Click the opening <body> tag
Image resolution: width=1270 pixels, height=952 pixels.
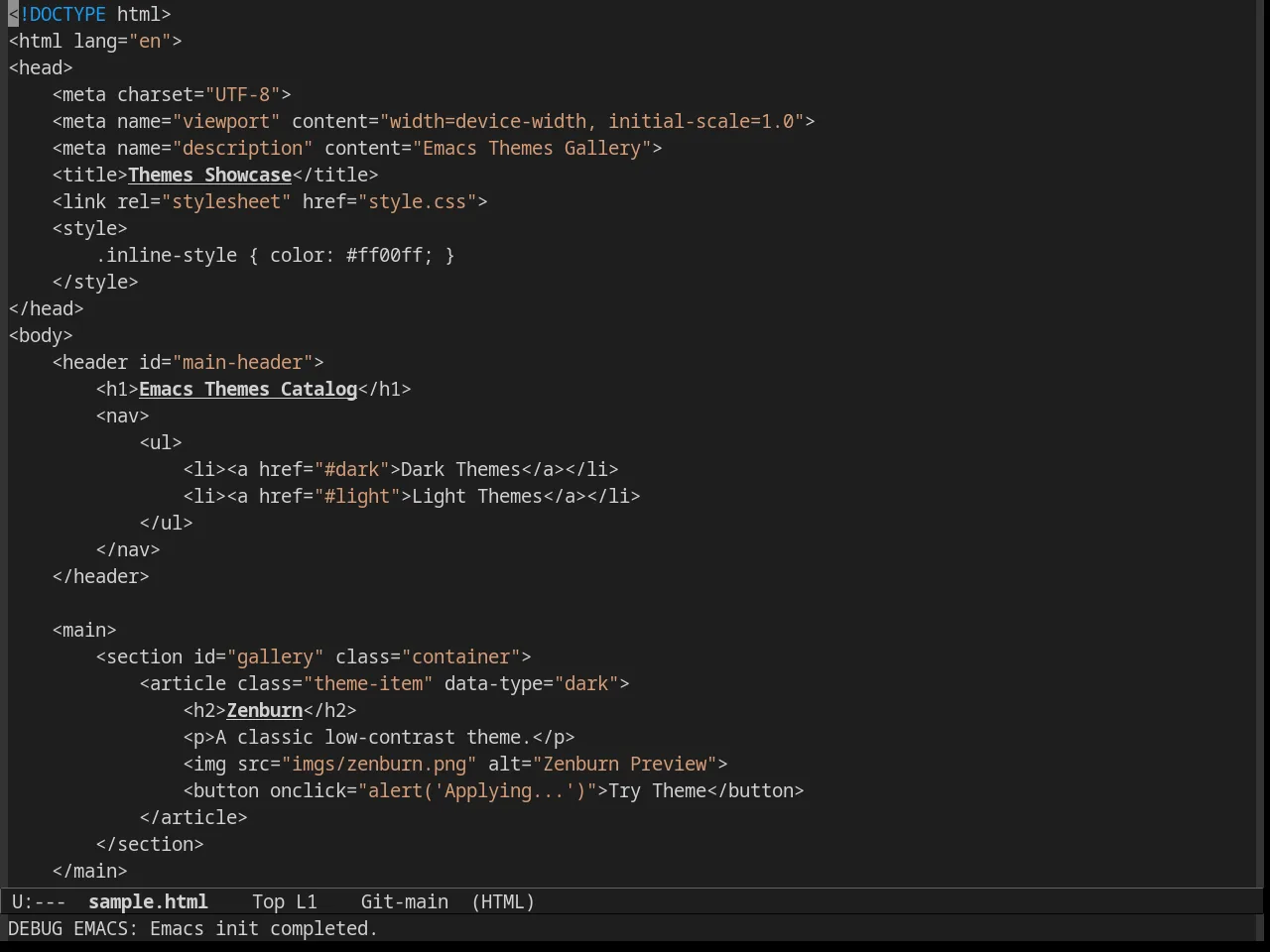click(x=41, y=335)
